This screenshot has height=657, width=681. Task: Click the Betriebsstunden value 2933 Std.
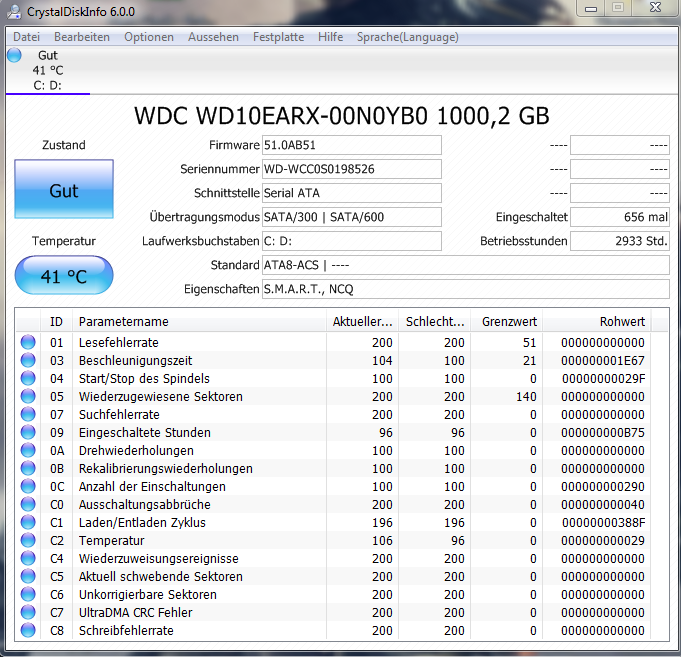tap(620, 241)
